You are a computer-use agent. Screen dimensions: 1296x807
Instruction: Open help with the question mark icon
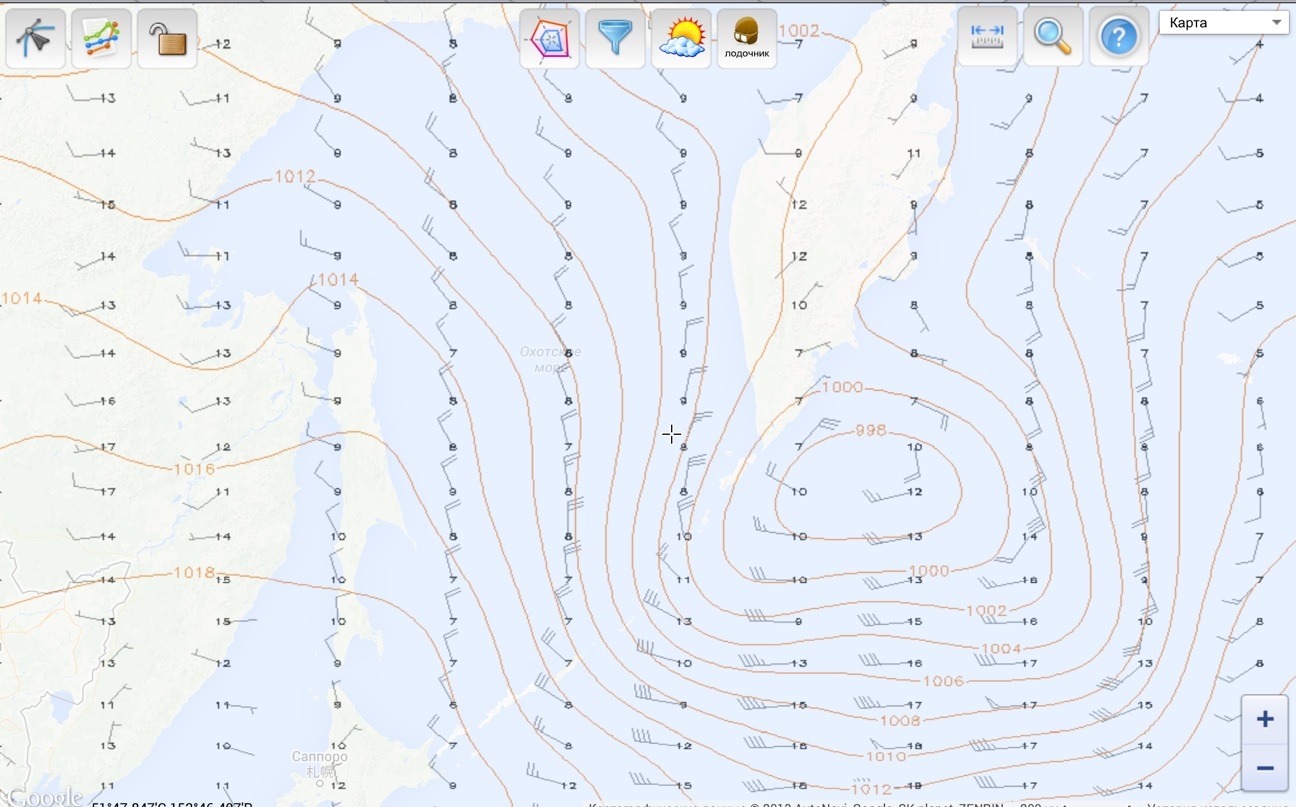click(x=1118, y=37)
